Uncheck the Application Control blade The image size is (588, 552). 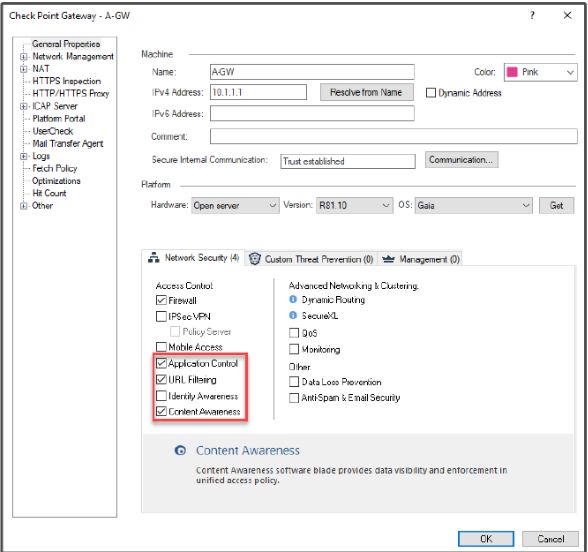pyautogui.click(x=161, y=363)
